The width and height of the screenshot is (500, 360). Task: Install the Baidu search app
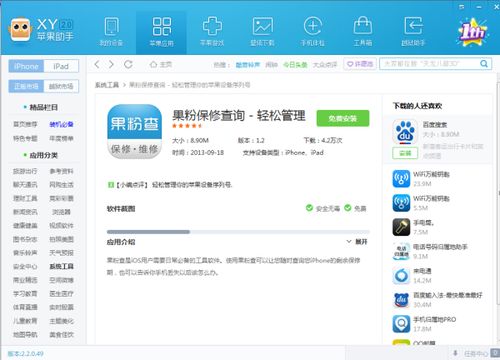pyautogui.click(x=405, y=153)
